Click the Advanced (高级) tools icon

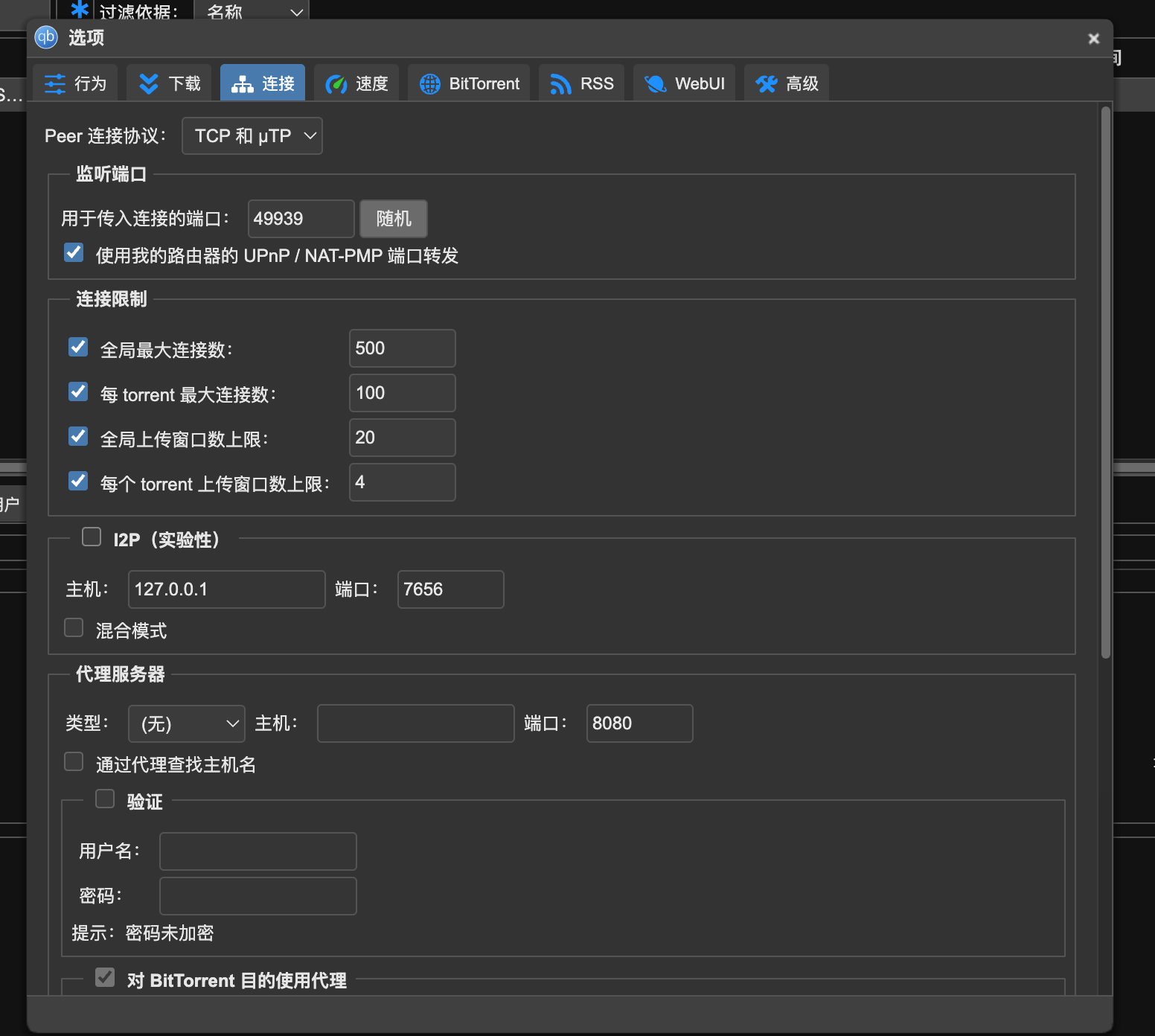point(766,83)
